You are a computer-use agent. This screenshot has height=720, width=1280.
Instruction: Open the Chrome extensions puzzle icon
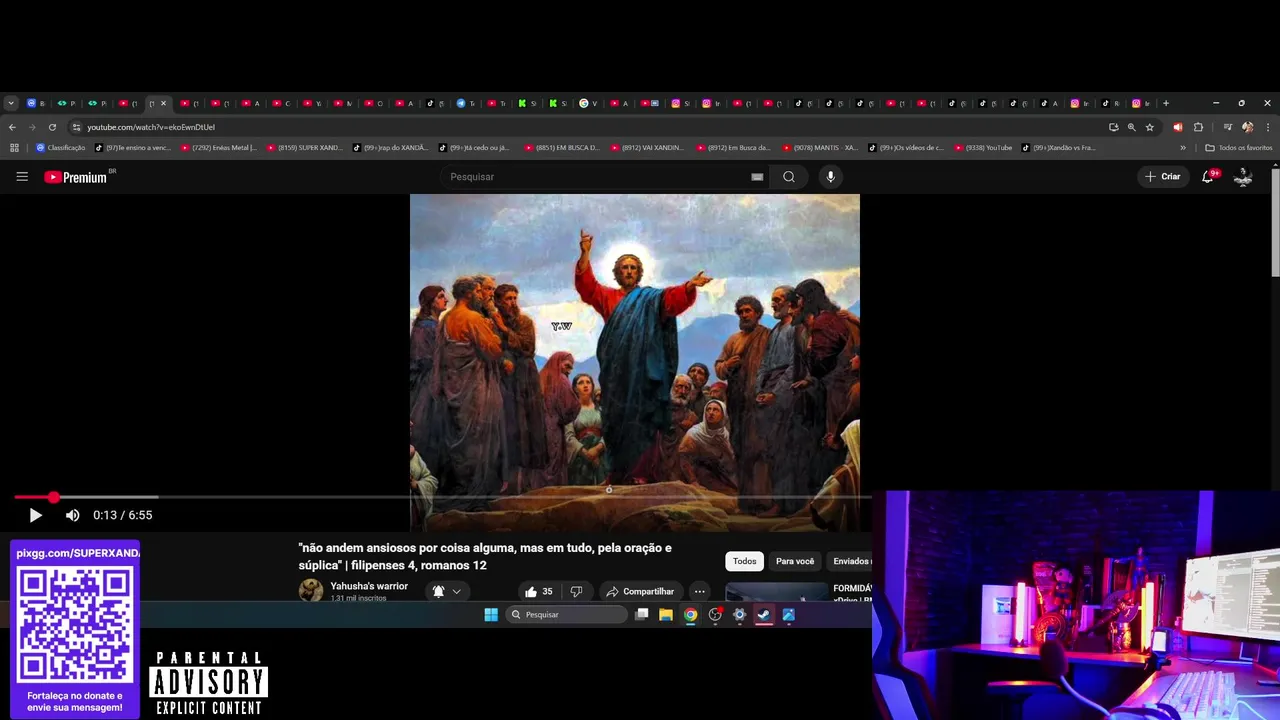pyautogui.click(x=1198, y=127)
